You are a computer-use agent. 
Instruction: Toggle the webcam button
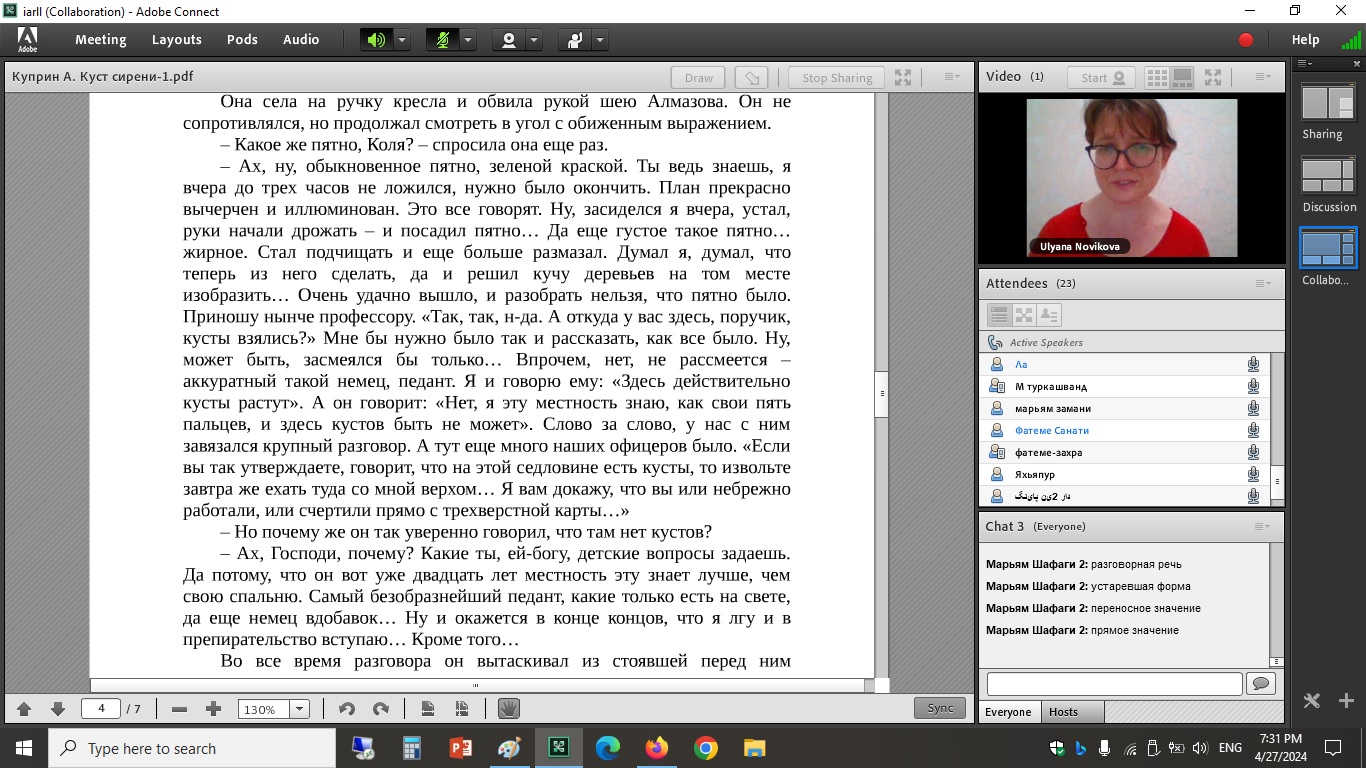[509, 40]
